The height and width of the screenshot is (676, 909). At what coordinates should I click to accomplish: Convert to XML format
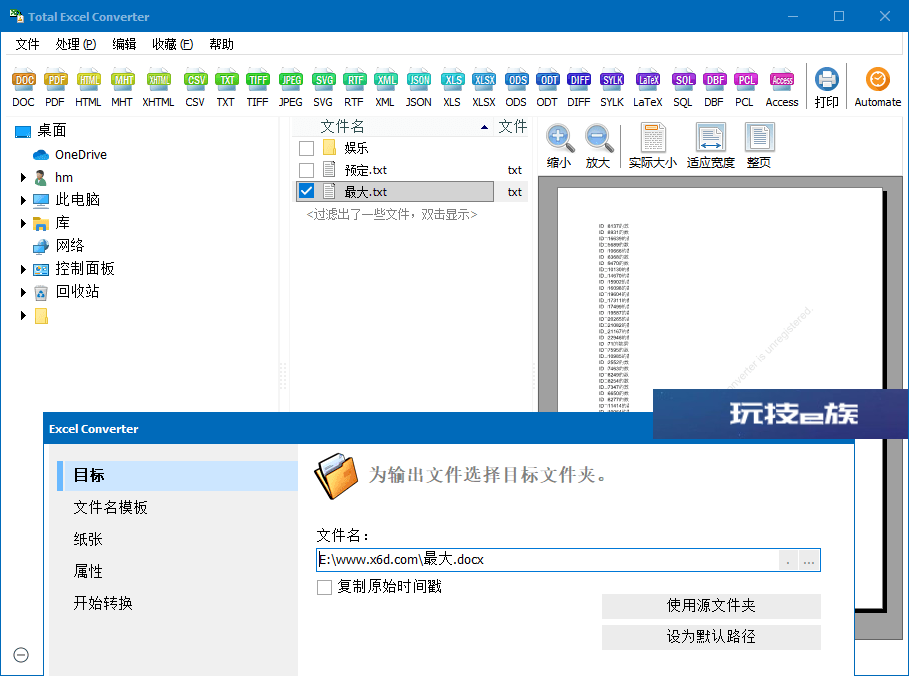[385, 87]
